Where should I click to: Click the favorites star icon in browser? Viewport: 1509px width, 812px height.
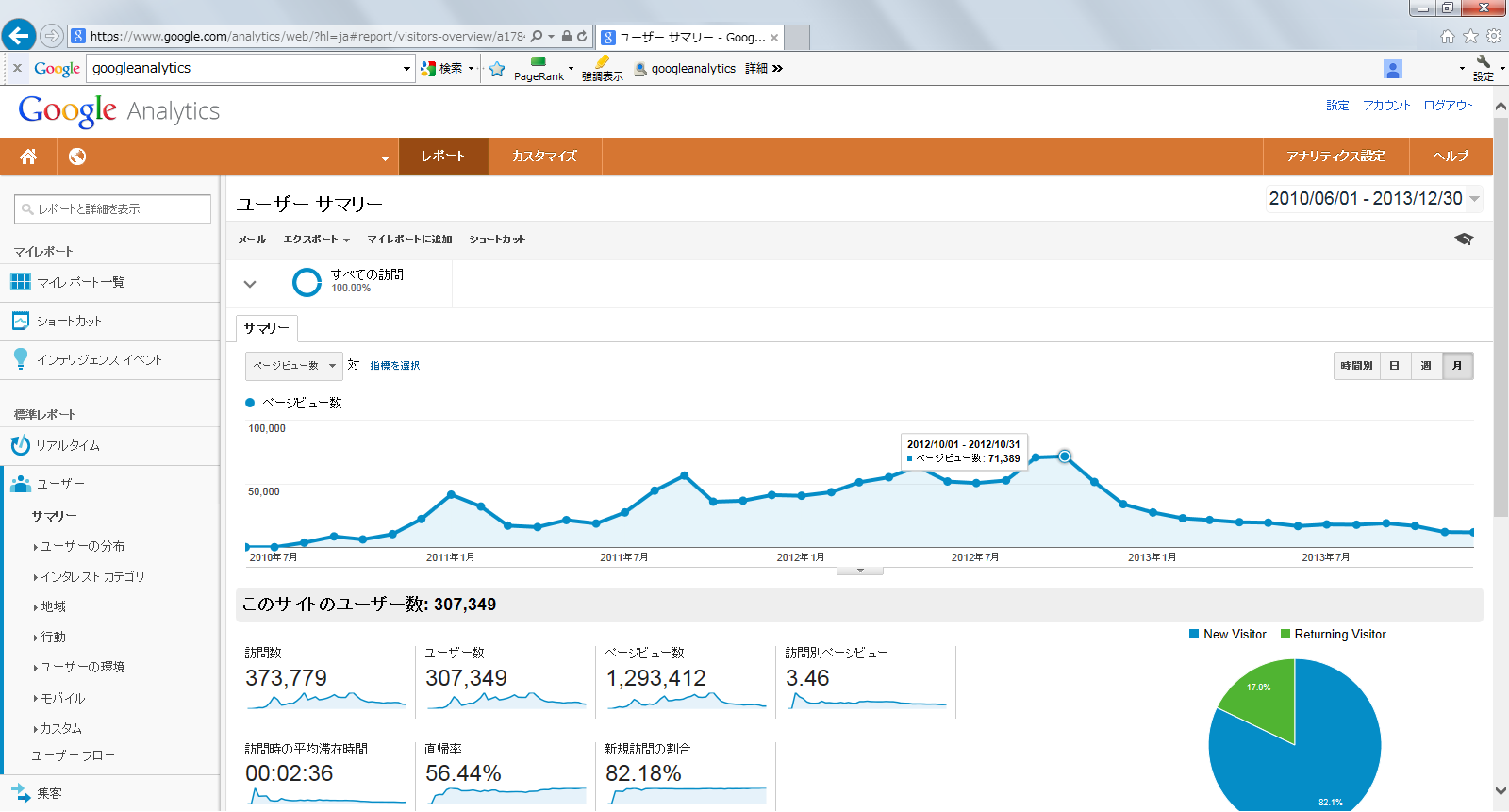pyautogui.click(x=1470, y=36)
